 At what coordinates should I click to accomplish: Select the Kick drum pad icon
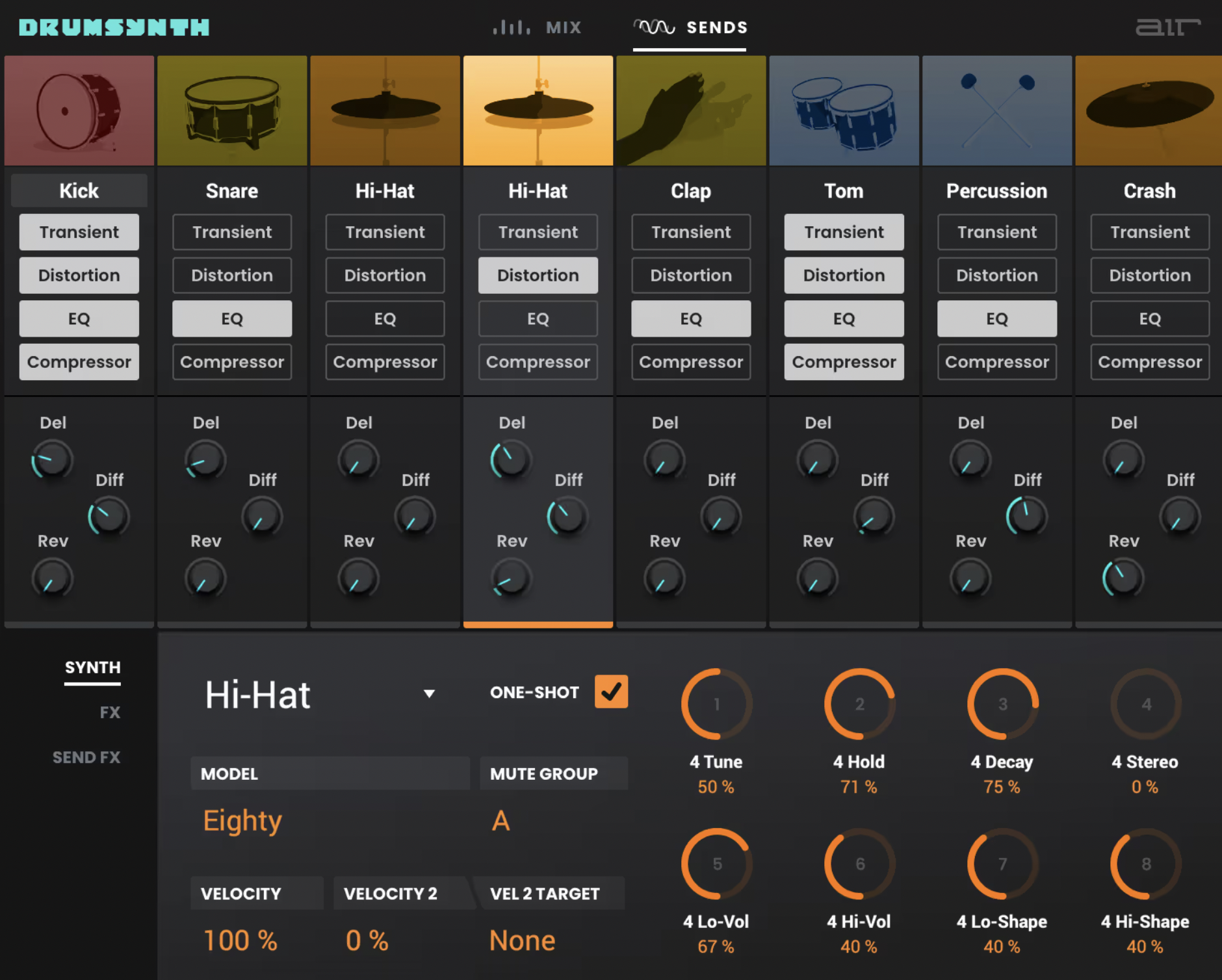click(x=78, y=109)
